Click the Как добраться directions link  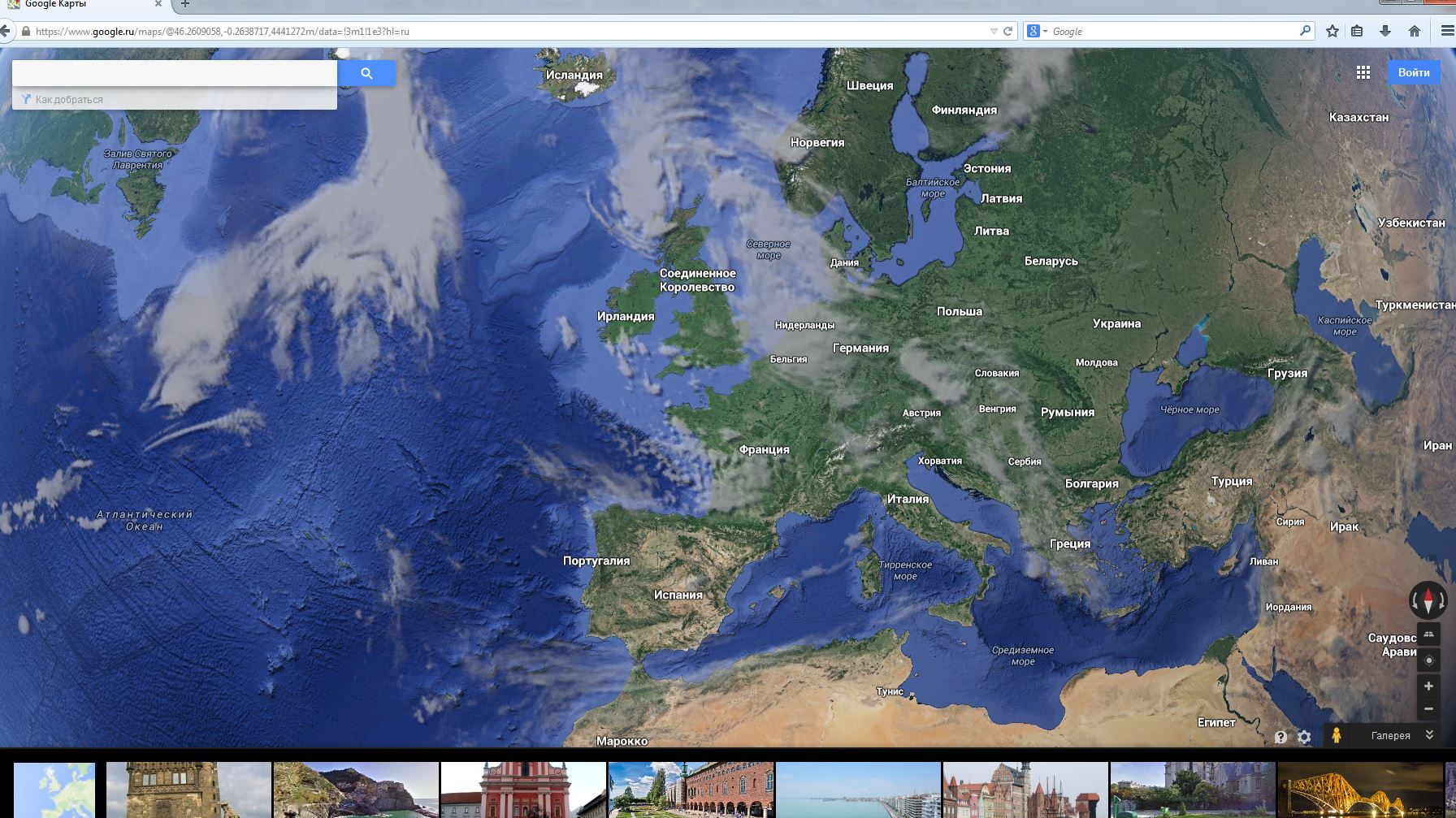(x=69, y=99)
